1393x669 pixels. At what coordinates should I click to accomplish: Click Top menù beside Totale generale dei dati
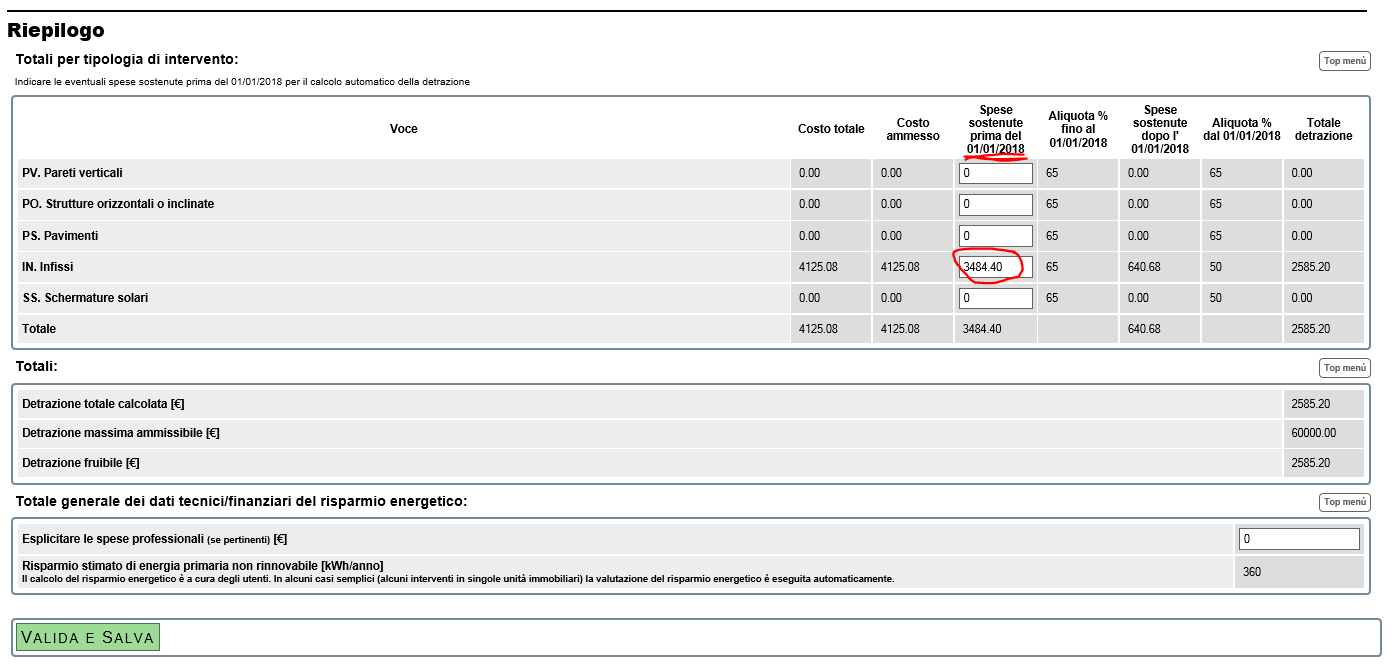coord(1344,502)
